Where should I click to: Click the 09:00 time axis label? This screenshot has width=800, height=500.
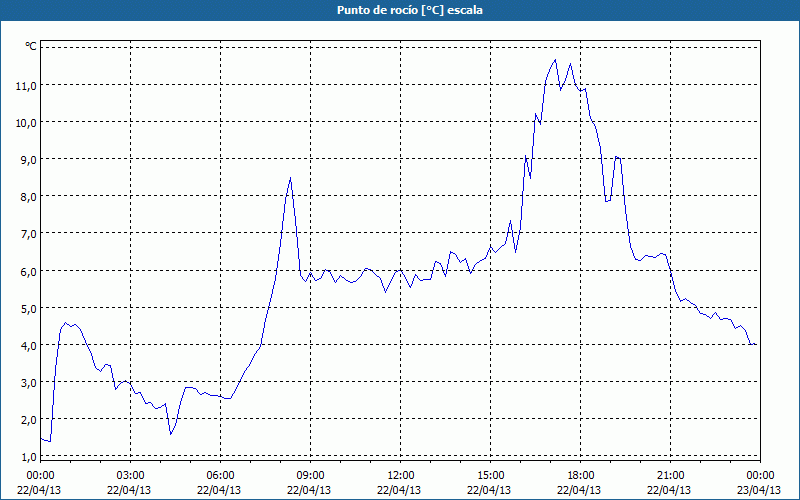click(x=310, y=476)
